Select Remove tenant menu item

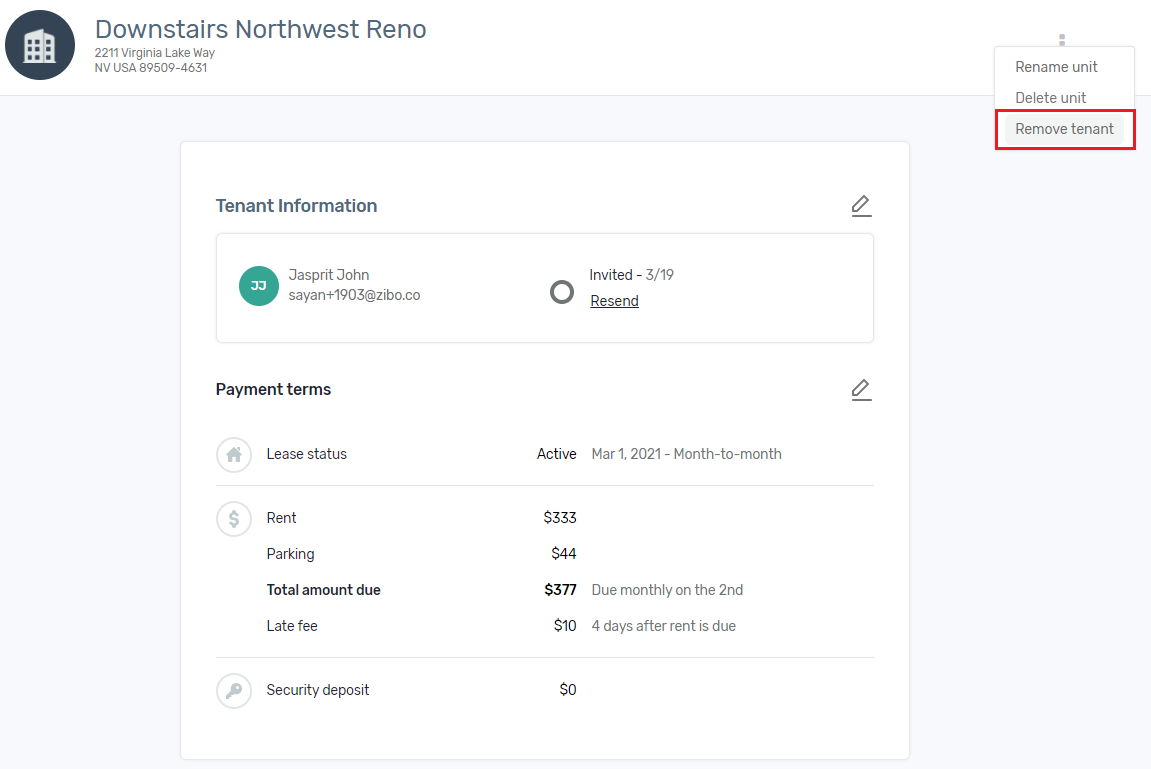tap(1064, 129)
